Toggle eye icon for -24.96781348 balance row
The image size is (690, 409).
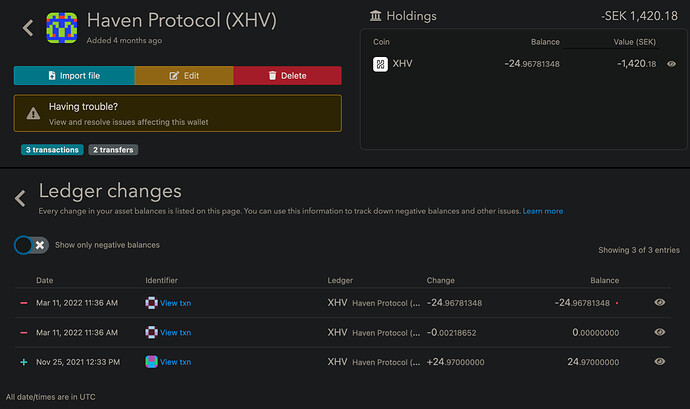[659, 302]
